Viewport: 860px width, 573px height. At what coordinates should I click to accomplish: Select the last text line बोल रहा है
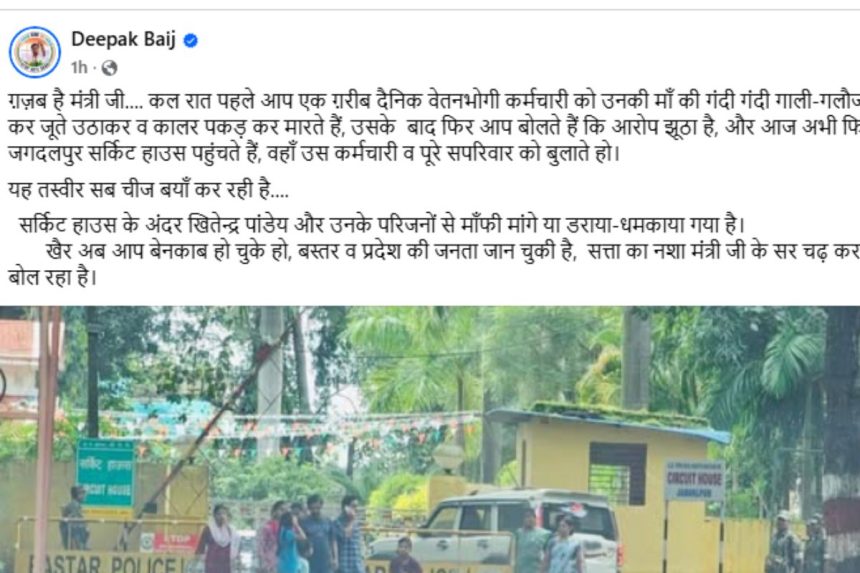52,277
